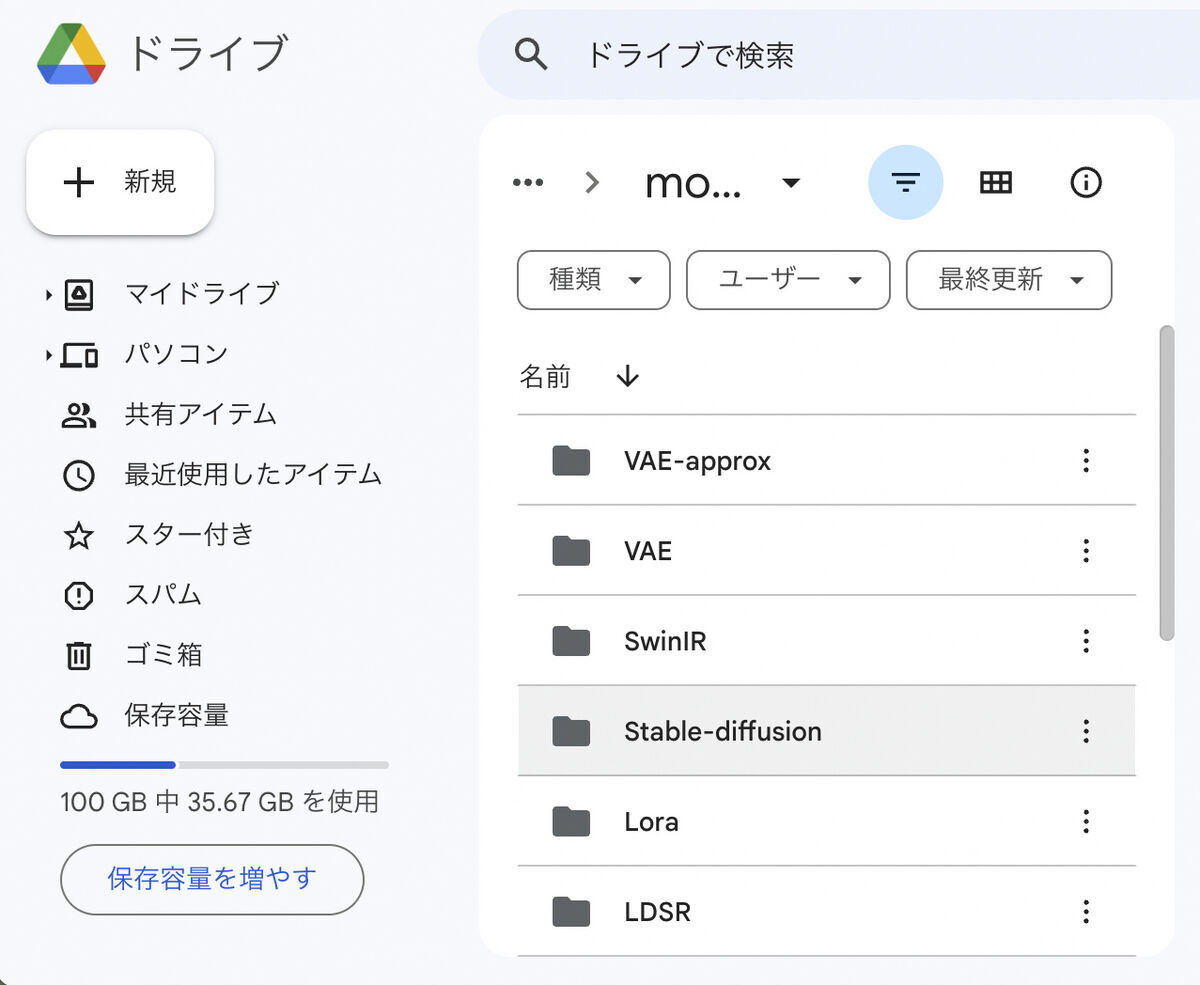Switch to grid layout view
Image resolution: width=1200 pixels, height=985 pixels.
[995, 182]
